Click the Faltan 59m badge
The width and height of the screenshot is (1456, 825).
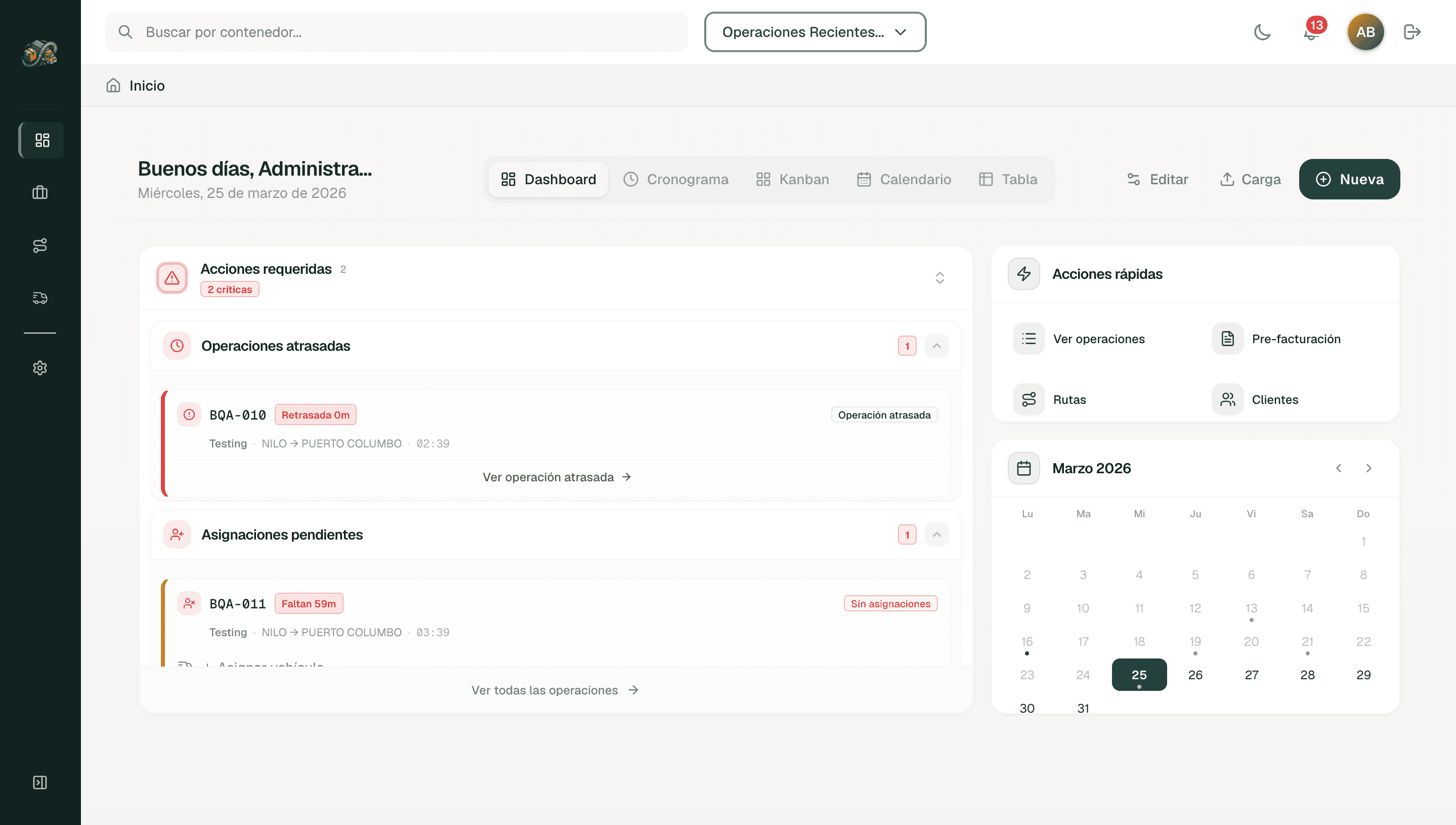[309, 603]
